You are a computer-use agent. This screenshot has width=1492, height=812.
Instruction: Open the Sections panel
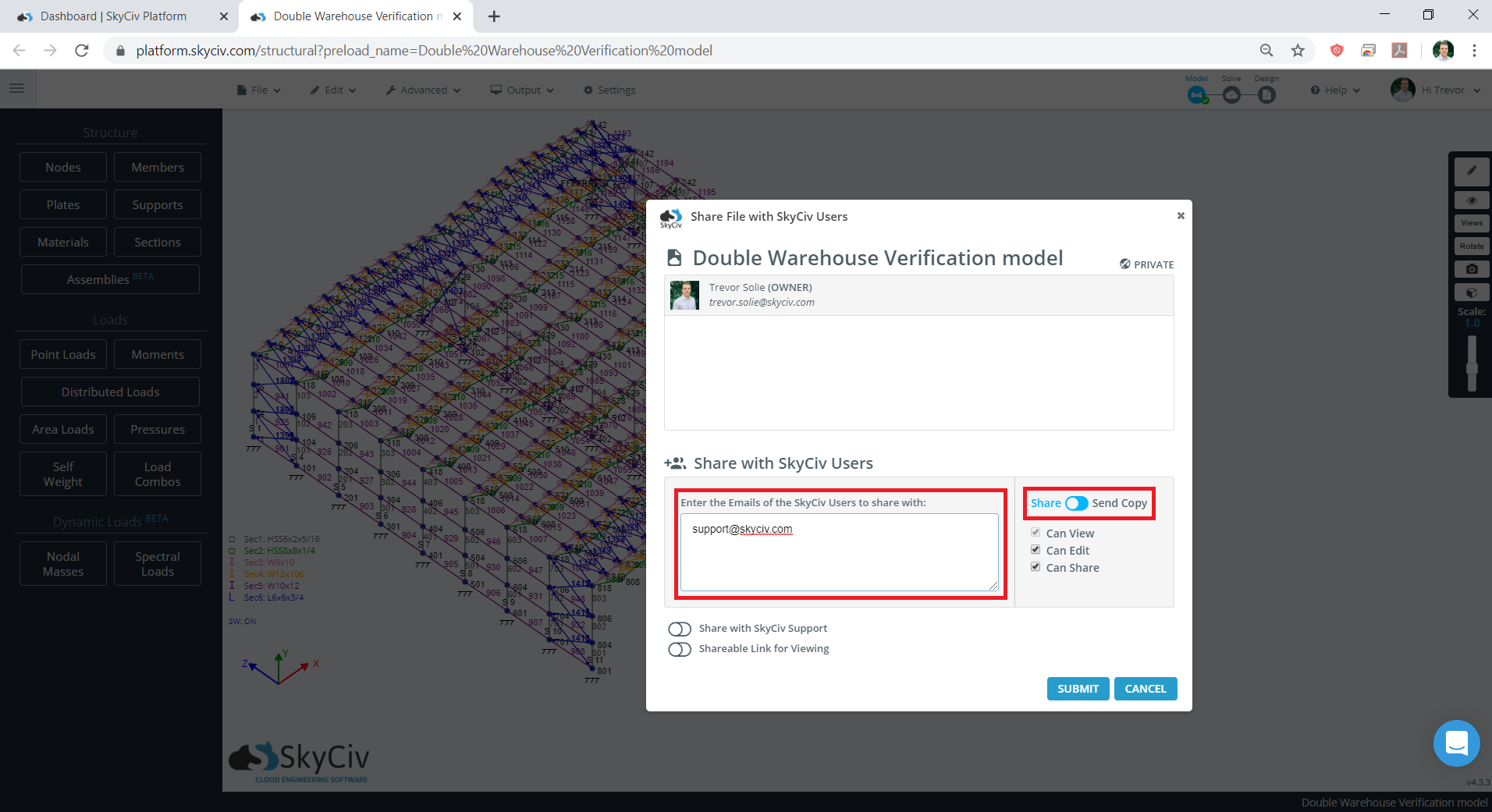pos(158,242)
